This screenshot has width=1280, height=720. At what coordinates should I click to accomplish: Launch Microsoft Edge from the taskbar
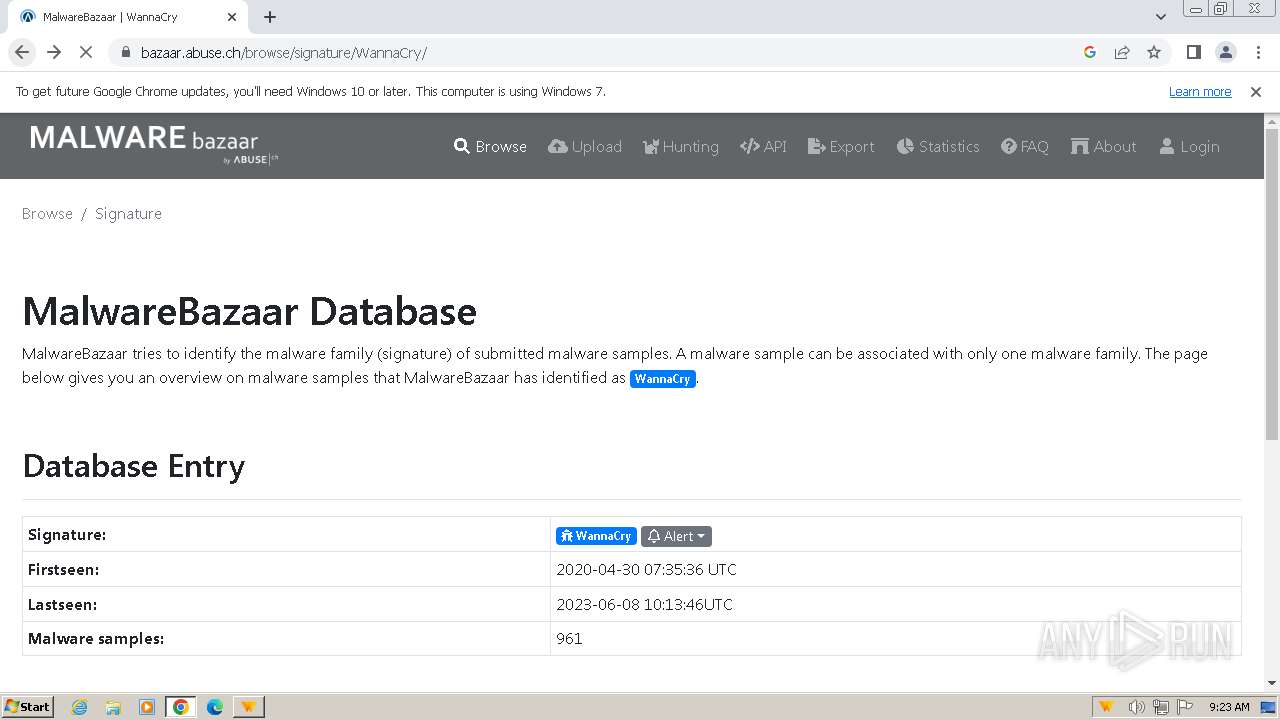pyautogui.click(x=215, y=707)
